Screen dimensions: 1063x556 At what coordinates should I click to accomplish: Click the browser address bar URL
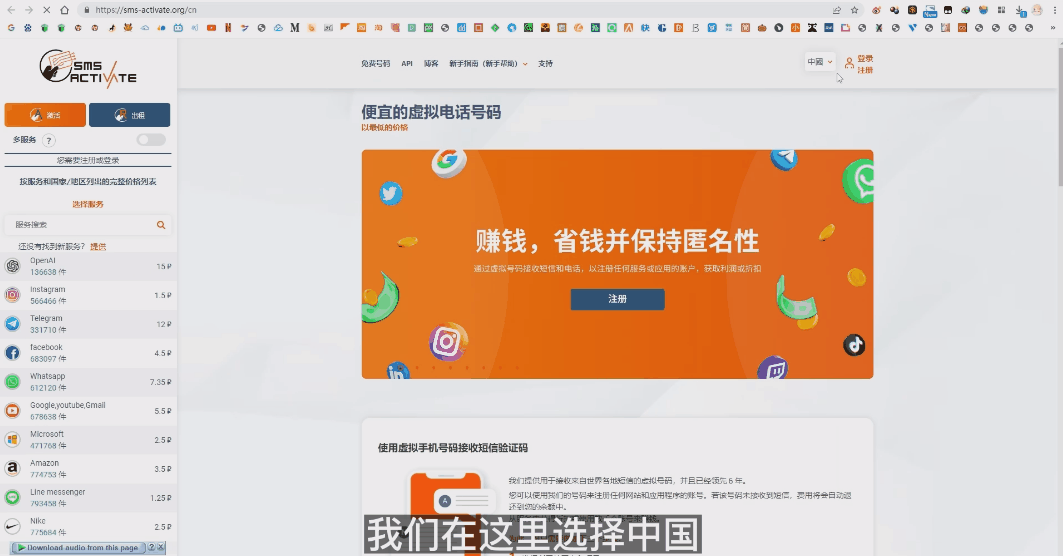(x=146, y=10)
